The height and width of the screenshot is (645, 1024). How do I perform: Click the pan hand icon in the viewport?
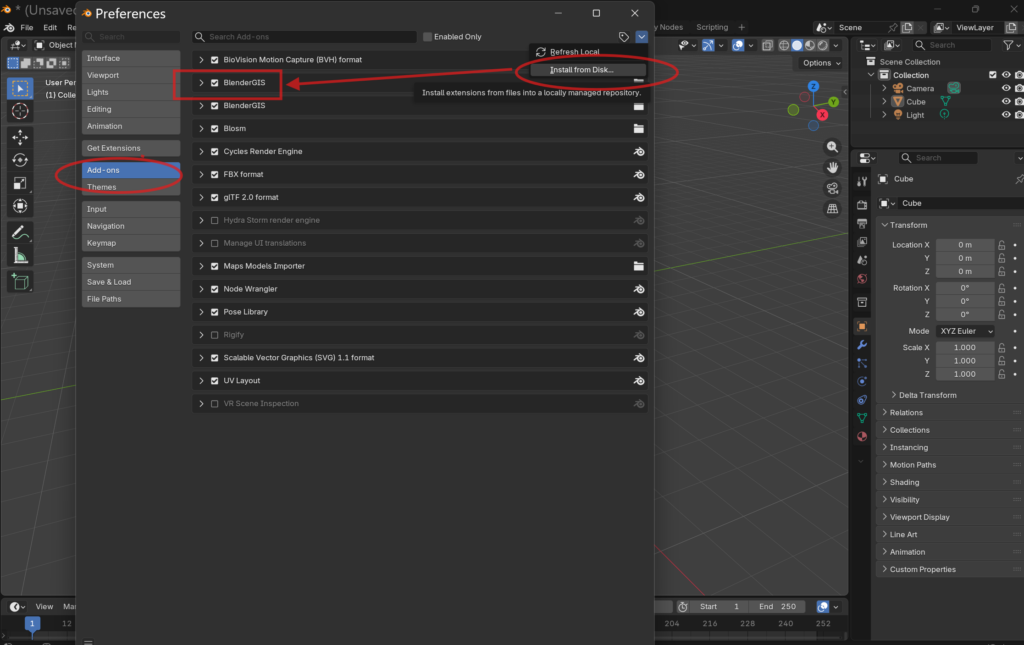(832, 168)
